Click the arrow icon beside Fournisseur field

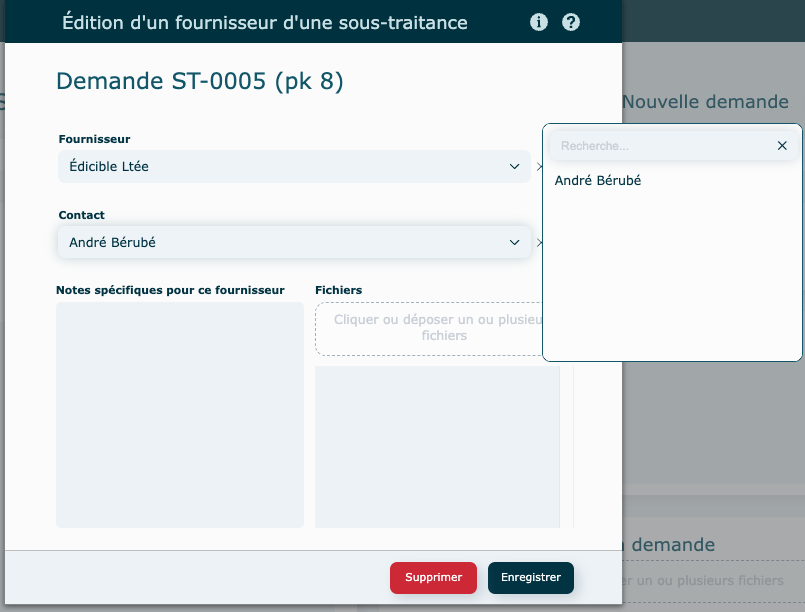coord(540,167)
